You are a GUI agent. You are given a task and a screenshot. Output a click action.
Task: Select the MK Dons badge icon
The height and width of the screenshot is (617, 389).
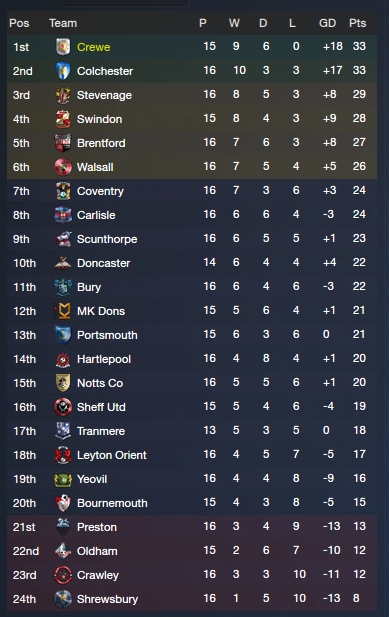pyautogui.click(x=63, y=311)
